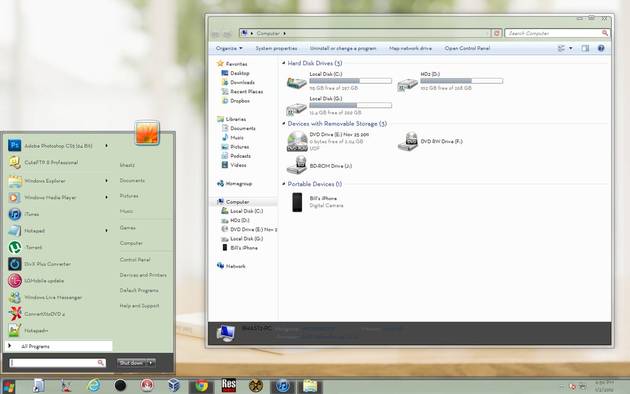Image resolution: width=630 pixels, height=394 pixels.
Task: Collapse the Portable Devices group
Action: pos(284,184)
